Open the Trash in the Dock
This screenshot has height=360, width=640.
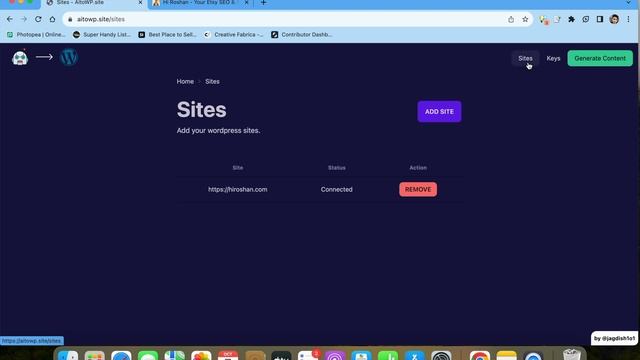(571, 355)
